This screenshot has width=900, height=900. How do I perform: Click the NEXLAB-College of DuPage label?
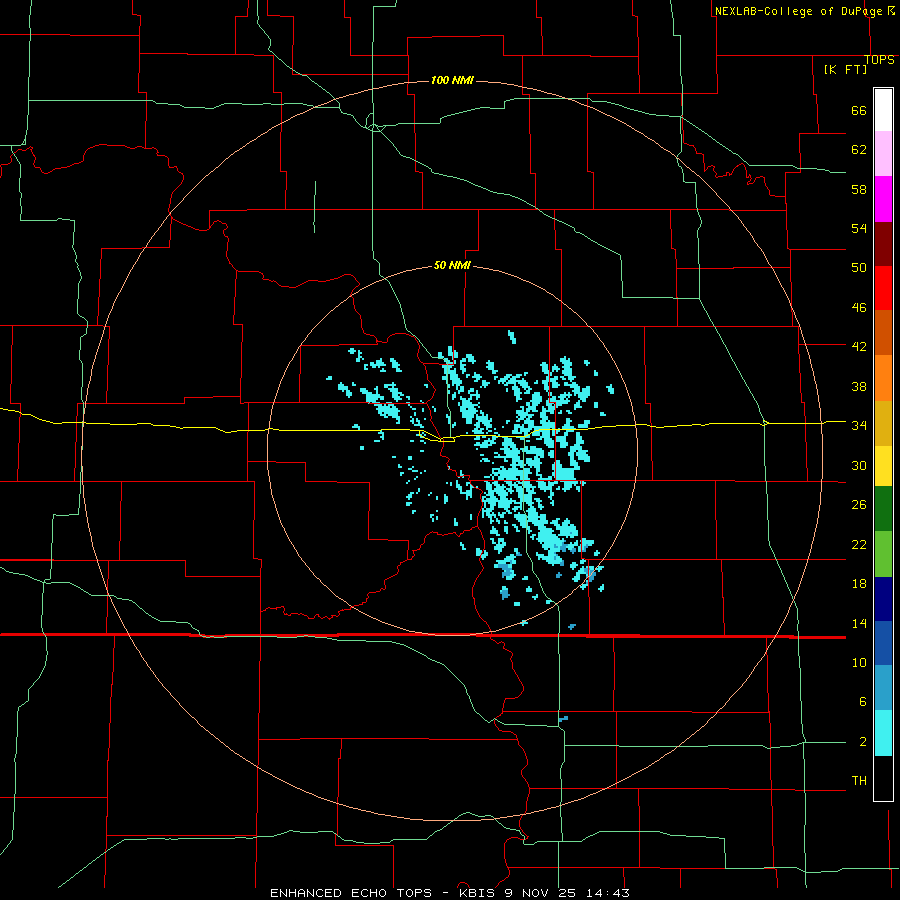click(798, 11)
